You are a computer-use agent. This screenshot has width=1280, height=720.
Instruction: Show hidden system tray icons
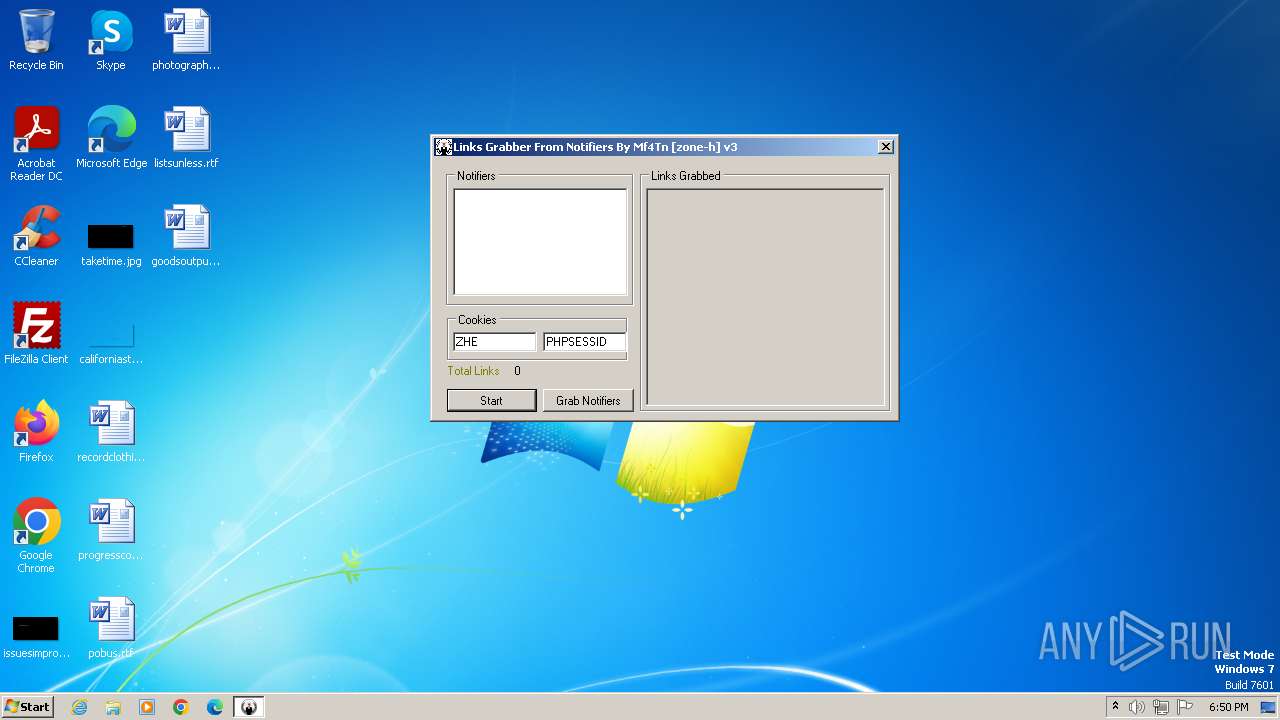pos(1115,707)
